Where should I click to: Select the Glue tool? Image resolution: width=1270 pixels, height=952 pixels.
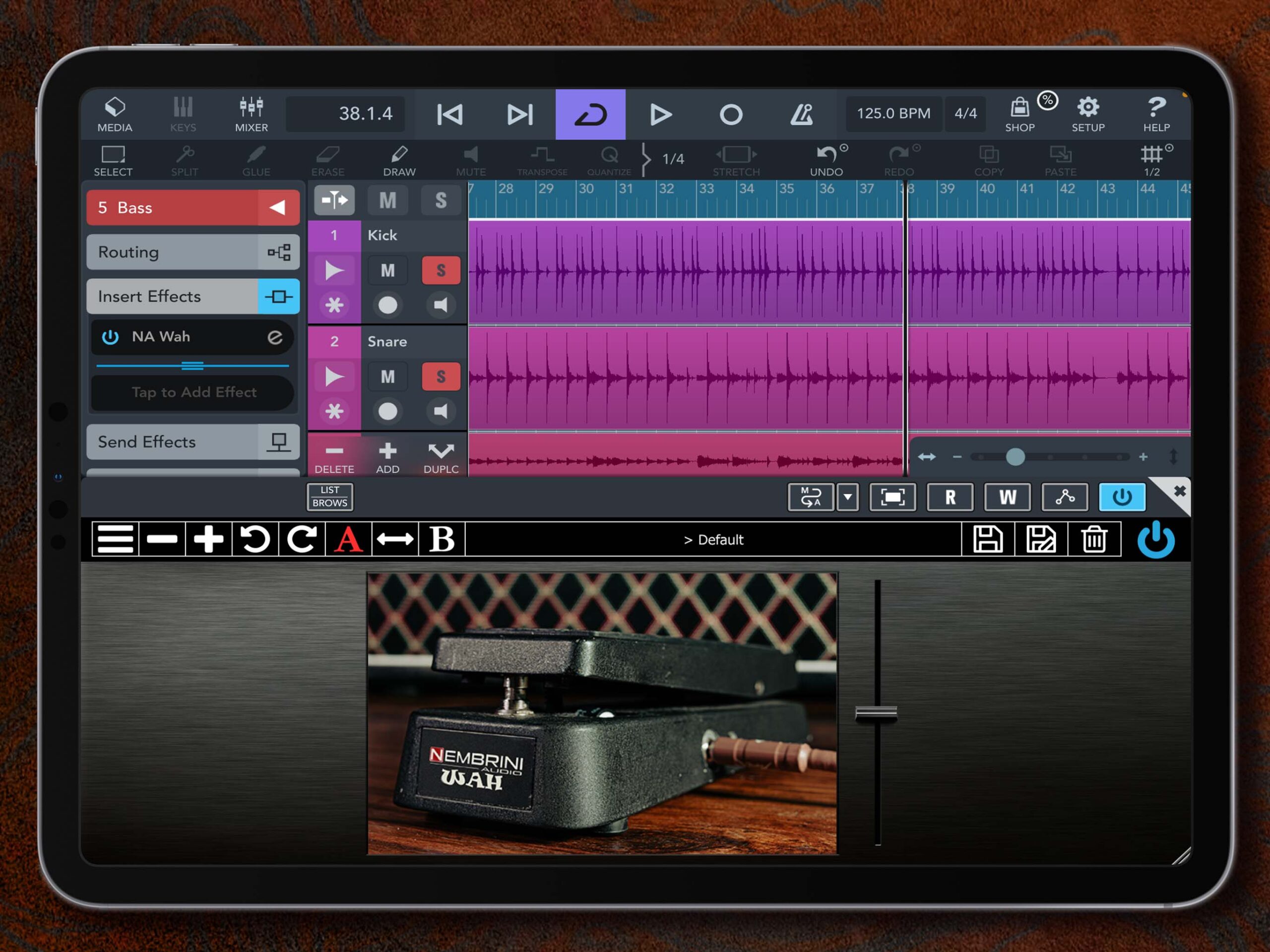tap(255, 160)
